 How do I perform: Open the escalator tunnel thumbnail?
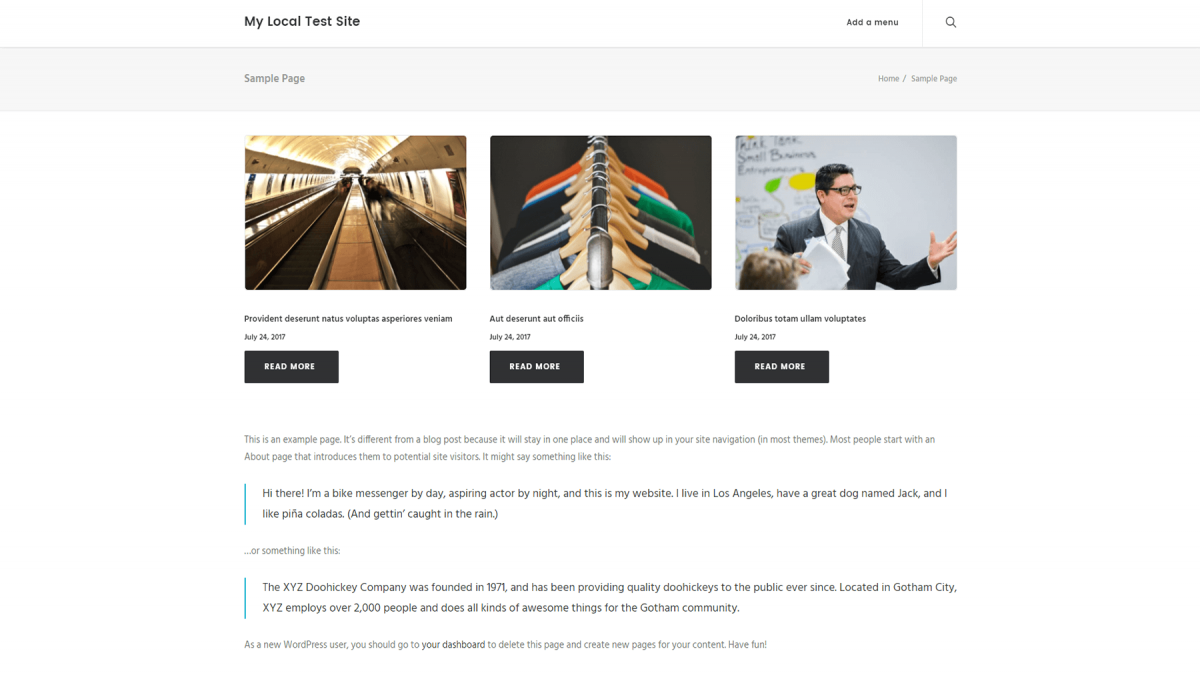pyautogui.click(x=355, y=213)
